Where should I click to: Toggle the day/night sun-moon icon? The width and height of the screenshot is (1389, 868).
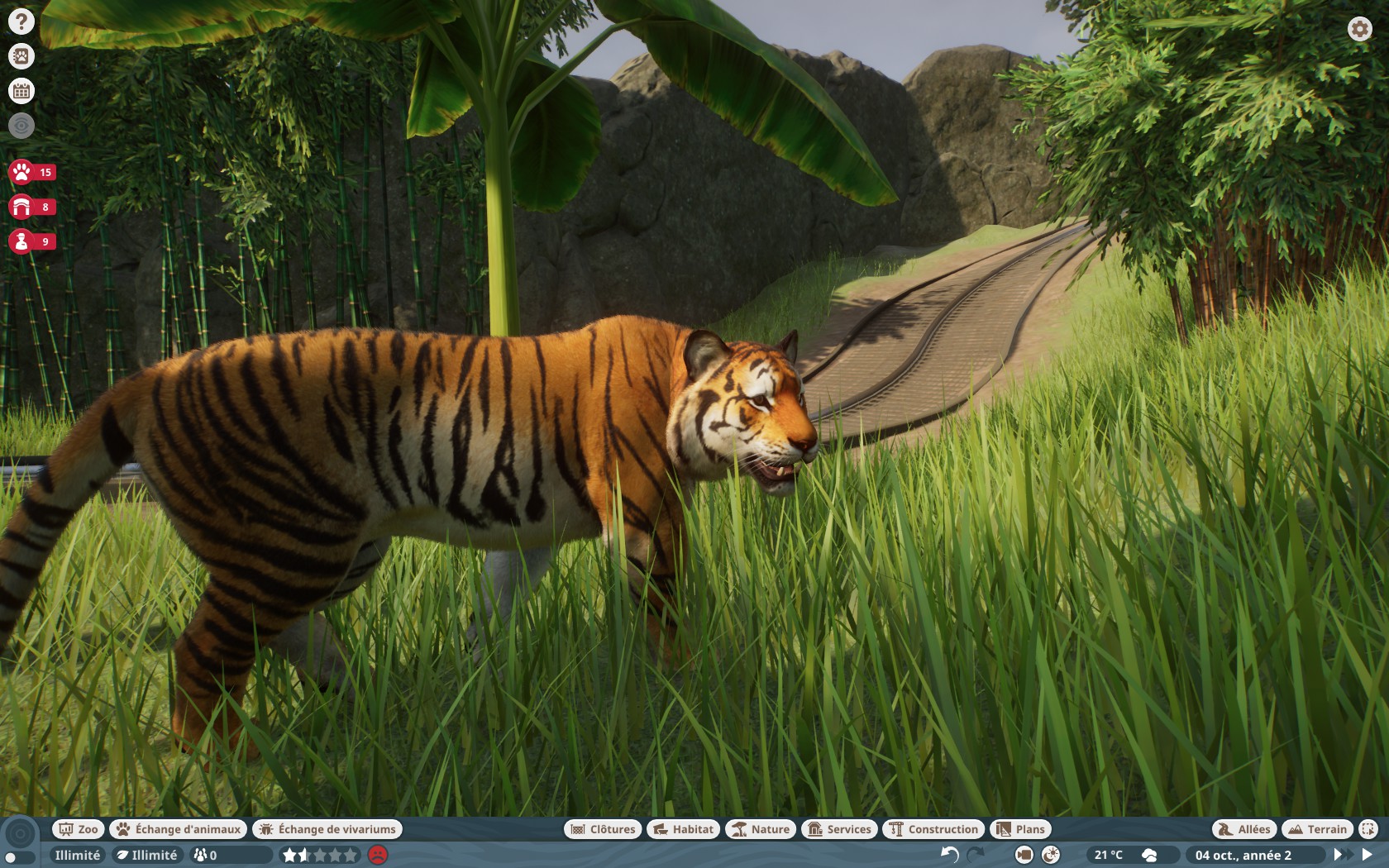click(x=1051, y=855)
